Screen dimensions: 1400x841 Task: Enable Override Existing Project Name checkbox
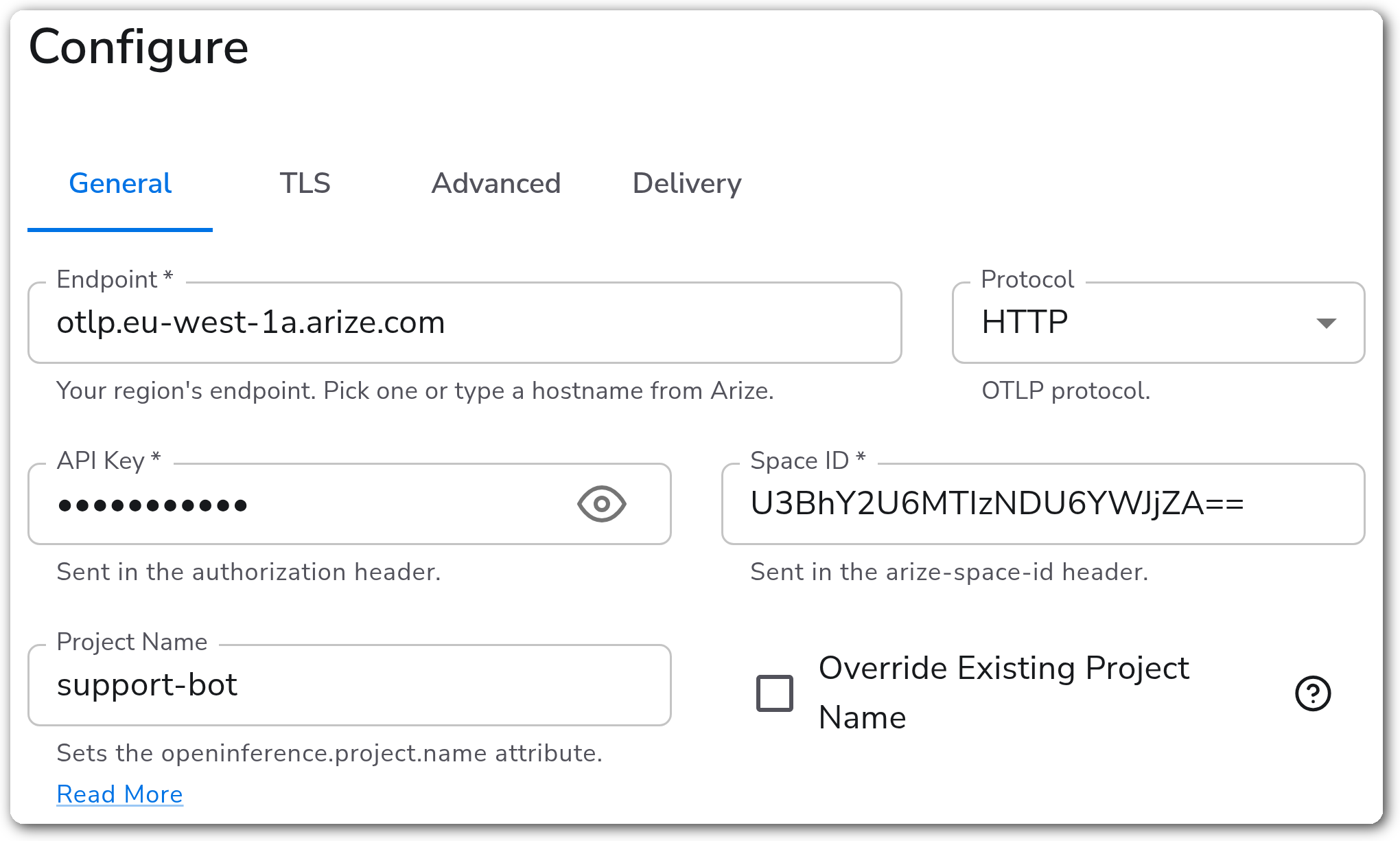pos(775,693)
